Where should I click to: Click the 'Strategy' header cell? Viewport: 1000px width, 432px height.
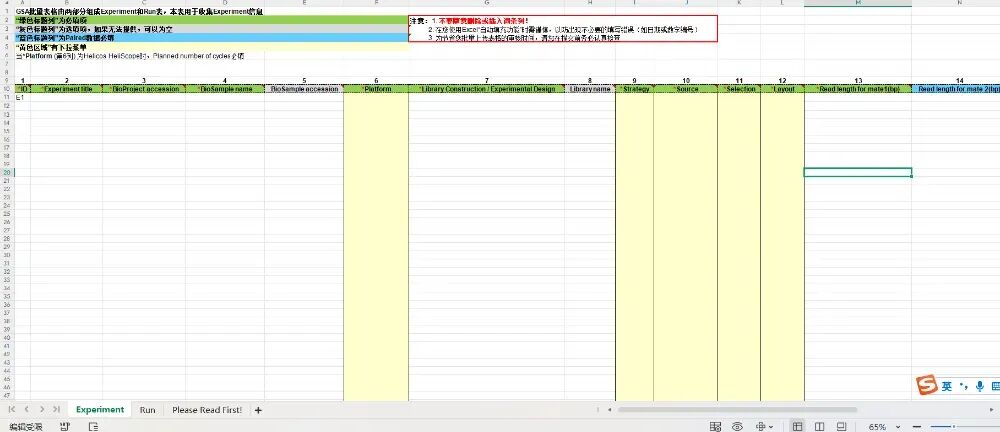click(x=635, y=89)
